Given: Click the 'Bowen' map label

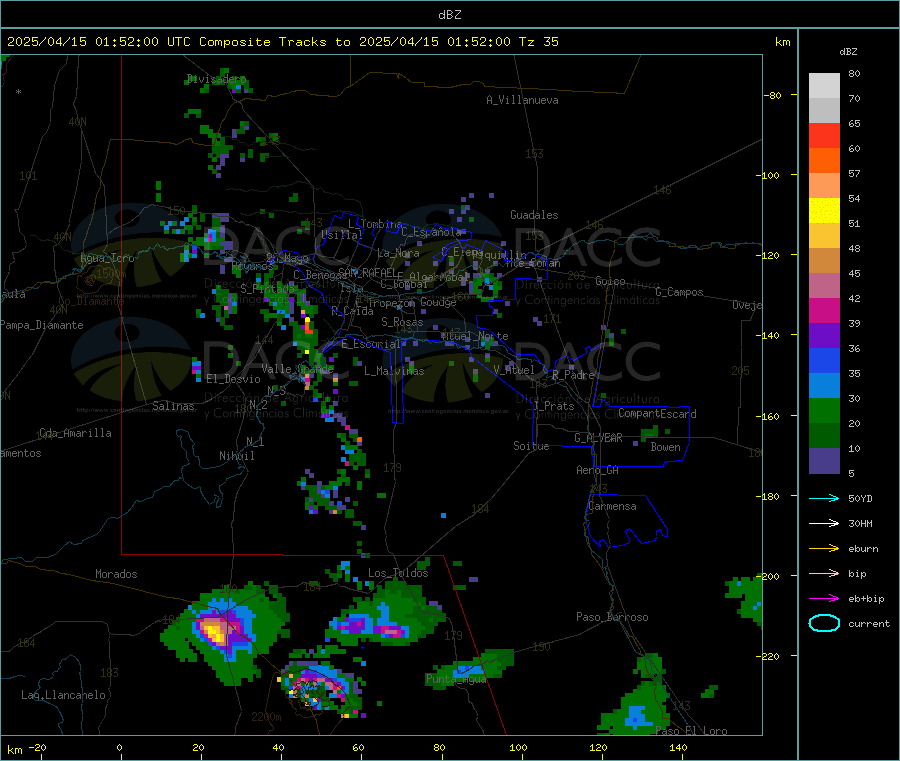Looking at the screenshot, I should point(665,446).
